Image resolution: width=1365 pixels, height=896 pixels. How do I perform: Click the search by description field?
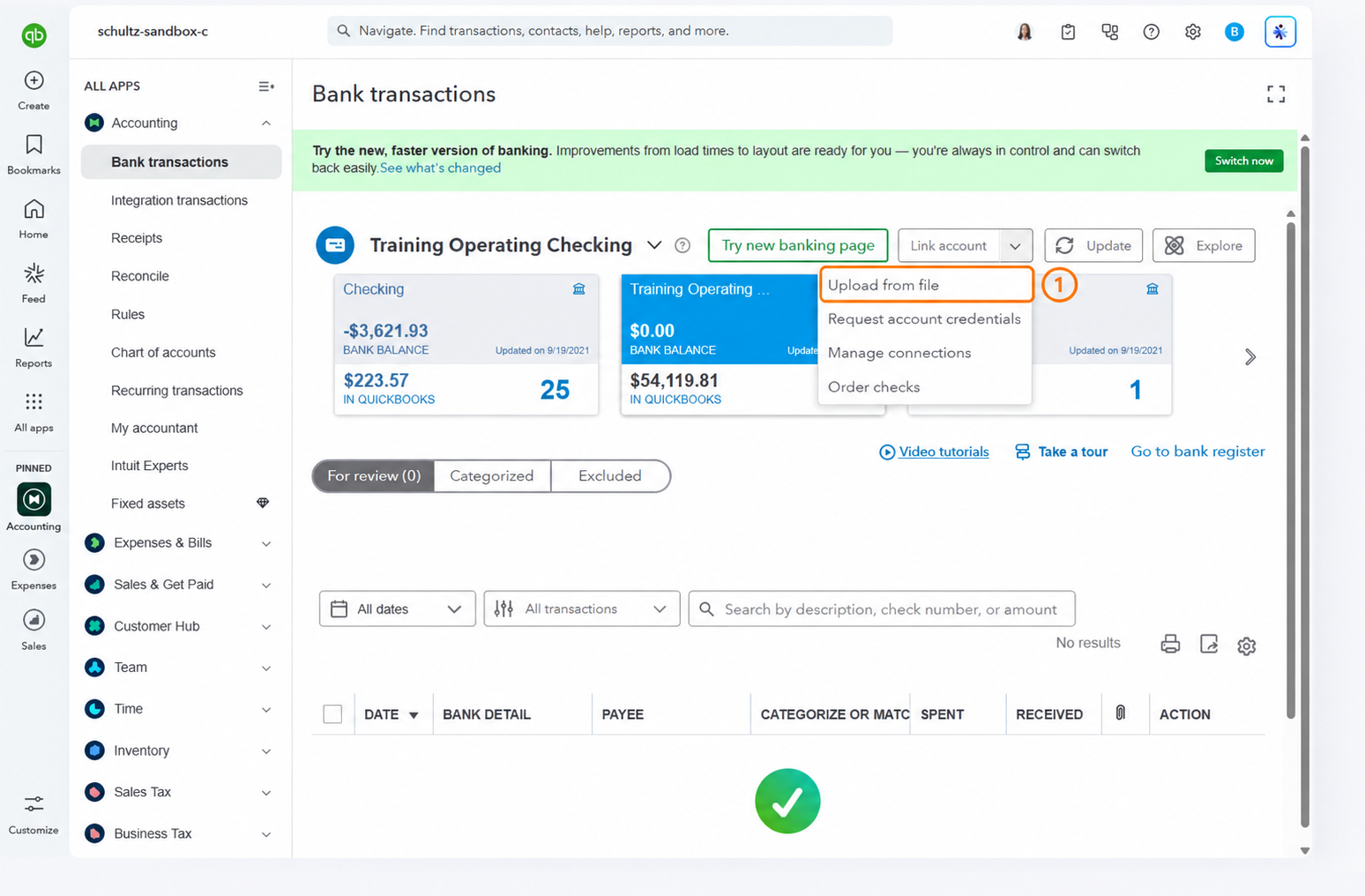tap(882, 609)
